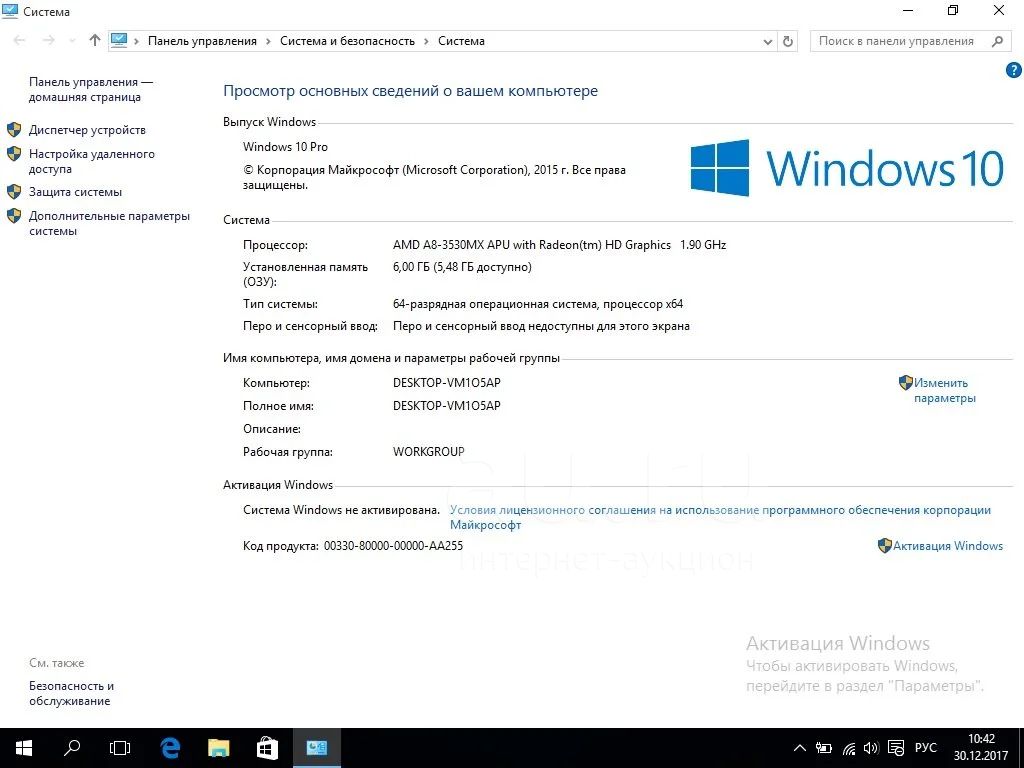Click computer name DESKTOP-VM1O5AP next to Компьютер
Image resolution: width=1024 pixels, height=768 pixels.
447,383
